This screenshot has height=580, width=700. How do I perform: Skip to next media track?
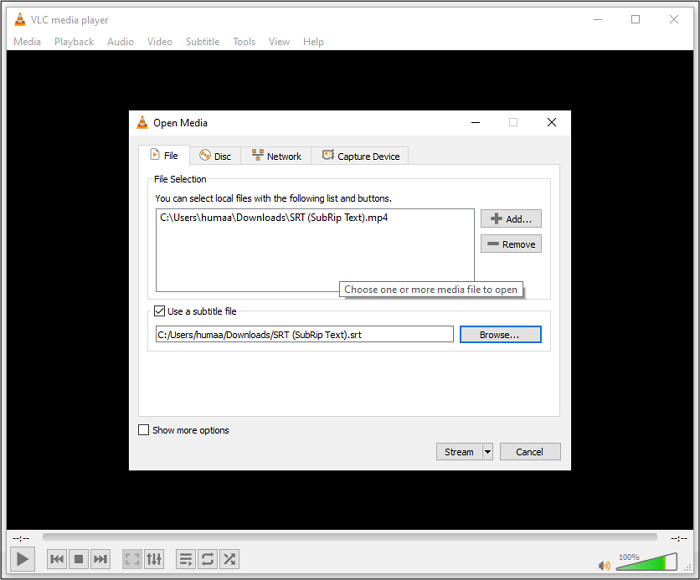point(100,559)
